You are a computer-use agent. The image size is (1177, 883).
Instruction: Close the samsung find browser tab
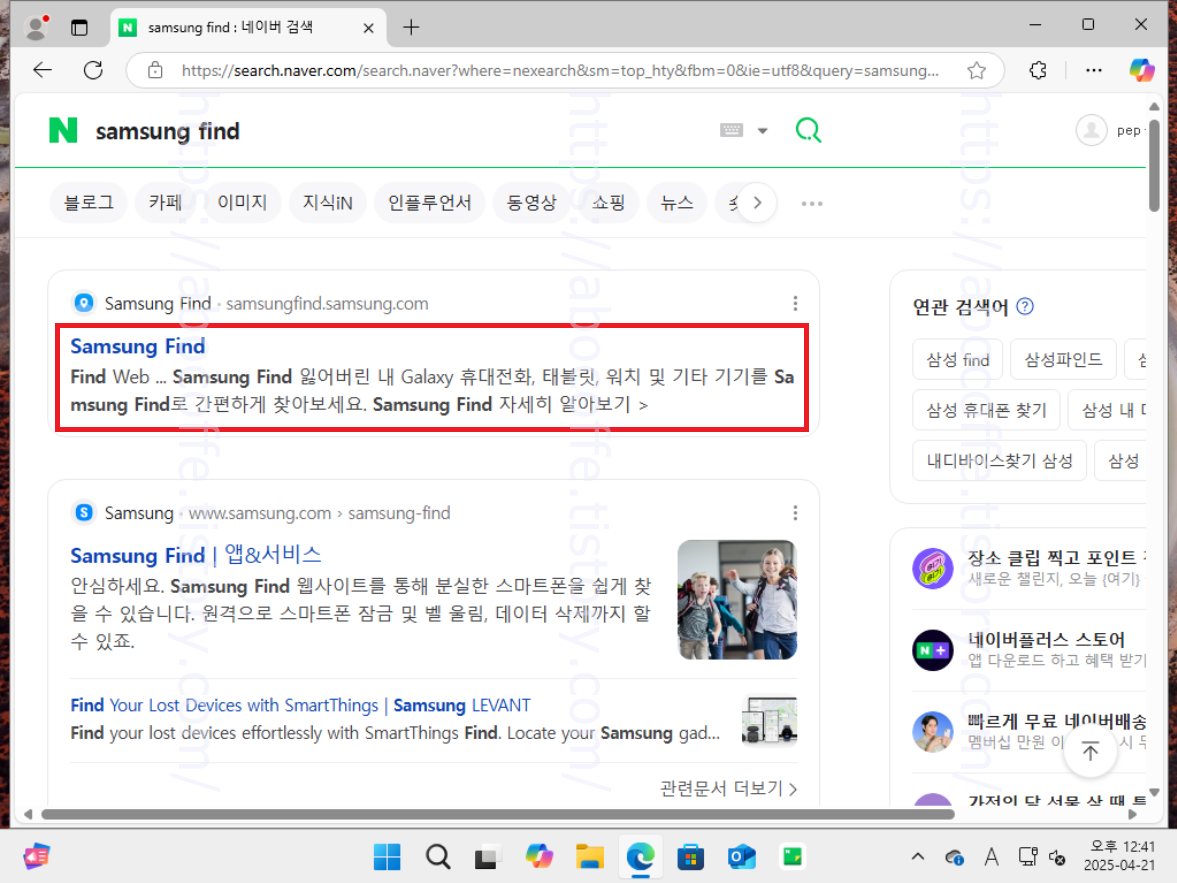click(368, 28)
